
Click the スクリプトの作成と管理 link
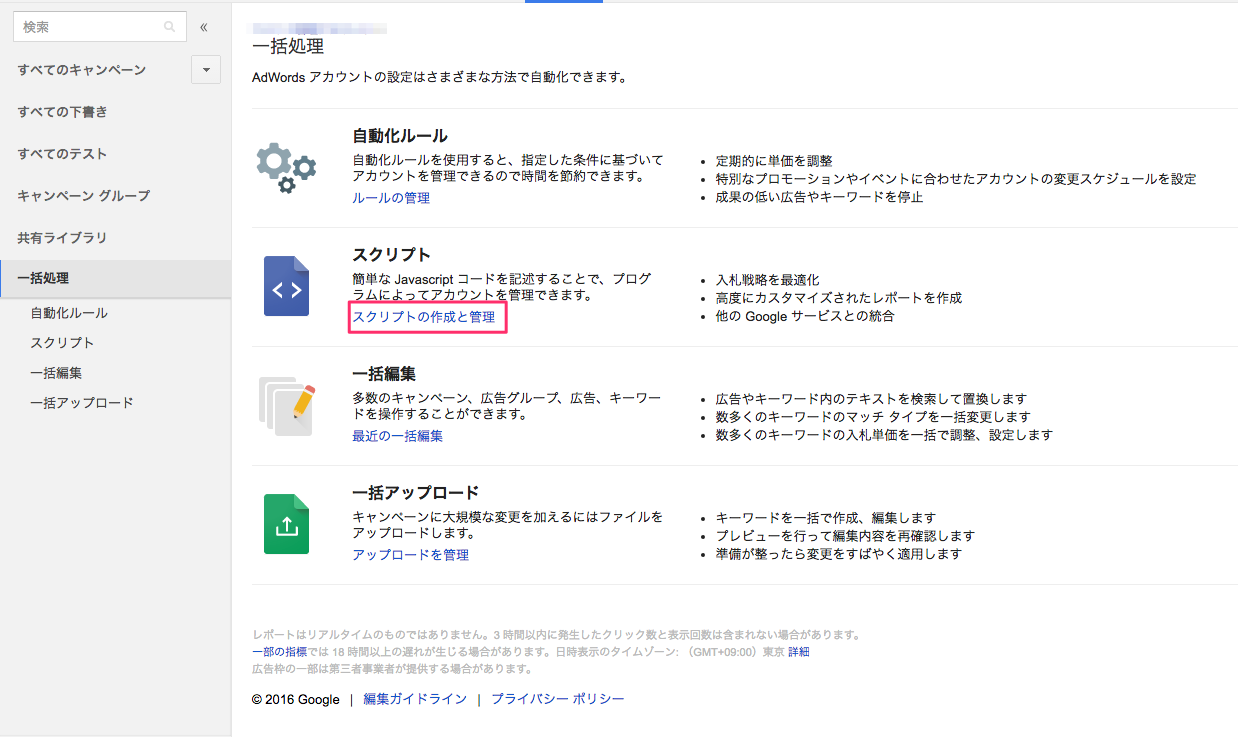[424, 317]
